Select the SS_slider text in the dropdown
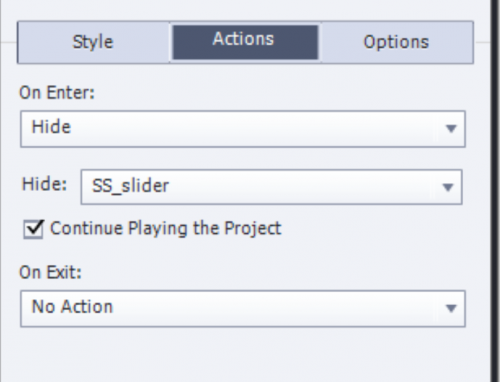Screen dimensions: 500x382 130,186
